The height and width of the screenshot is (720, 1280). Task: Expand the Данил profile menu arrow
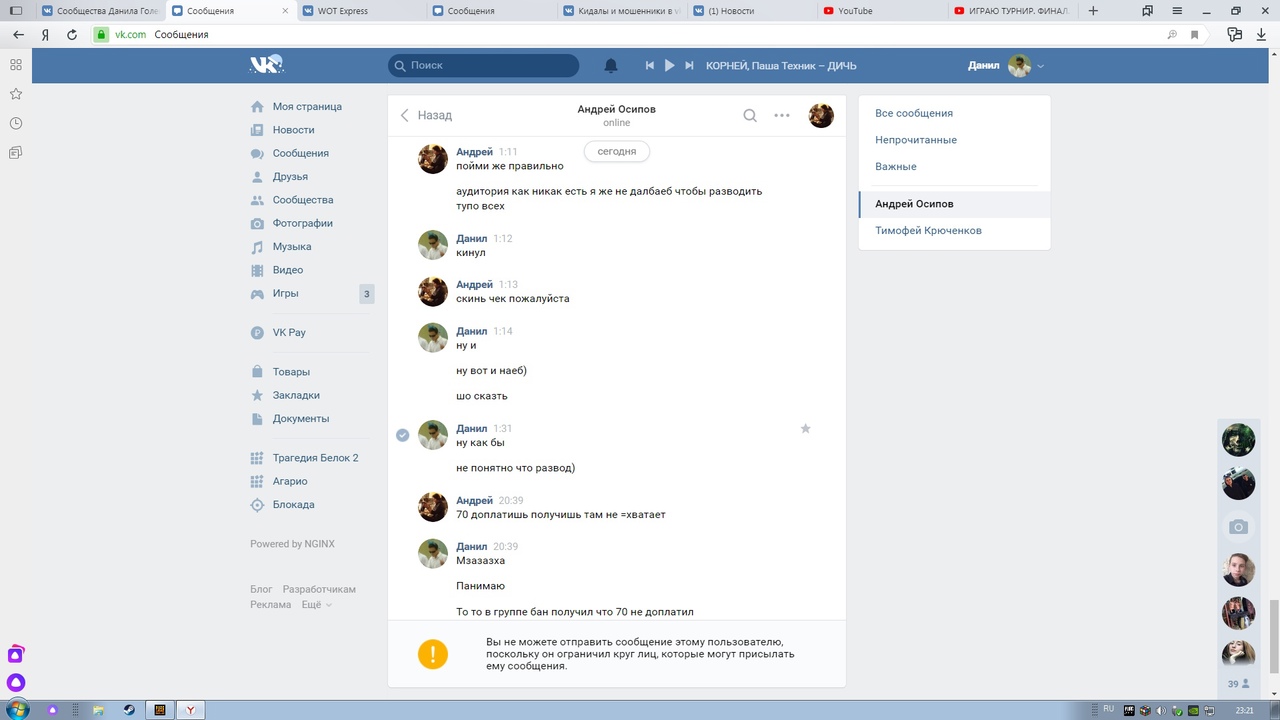1041,66
